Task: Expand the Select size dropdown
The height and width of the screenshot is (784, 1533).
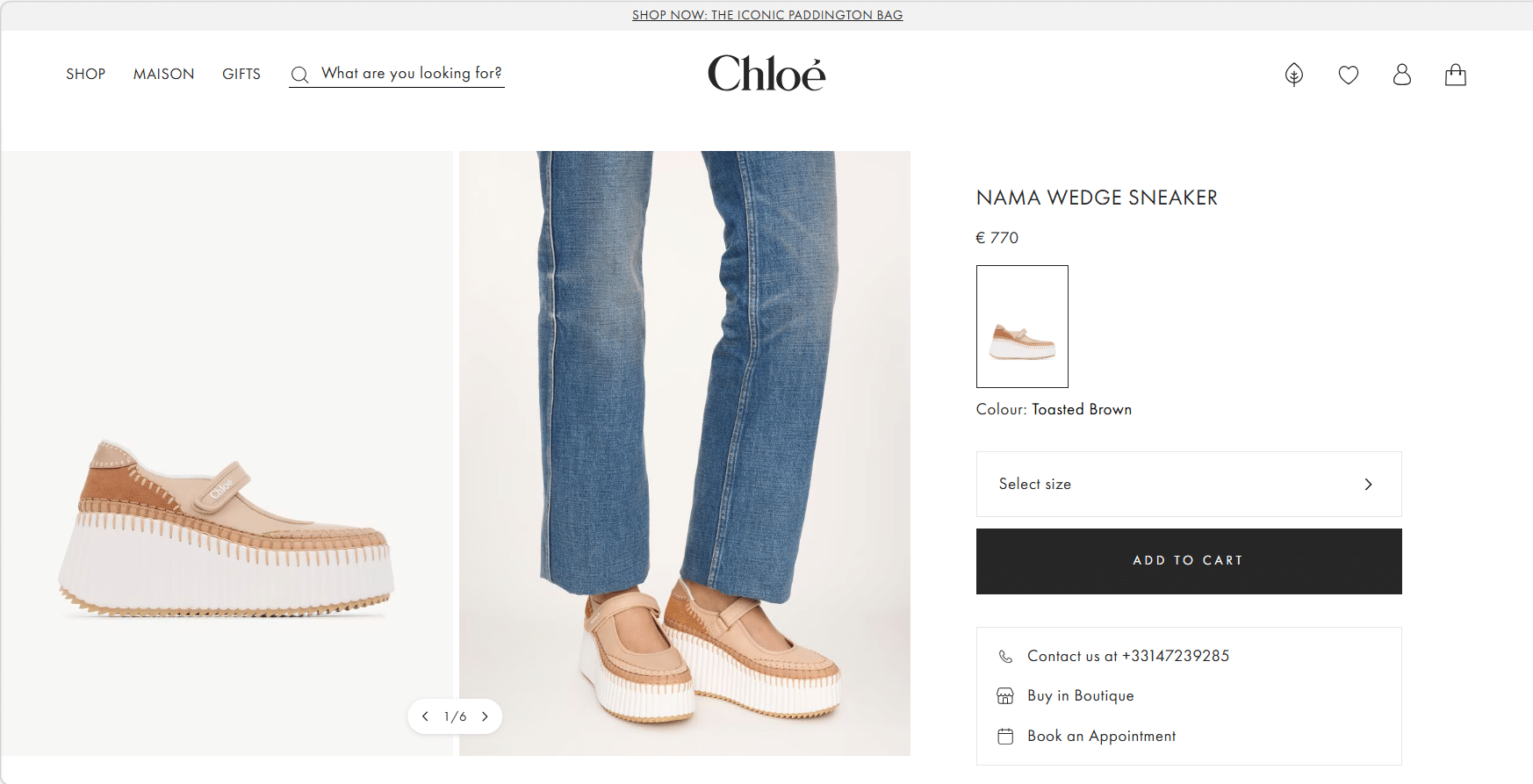Action: [x=1189, y=484]
